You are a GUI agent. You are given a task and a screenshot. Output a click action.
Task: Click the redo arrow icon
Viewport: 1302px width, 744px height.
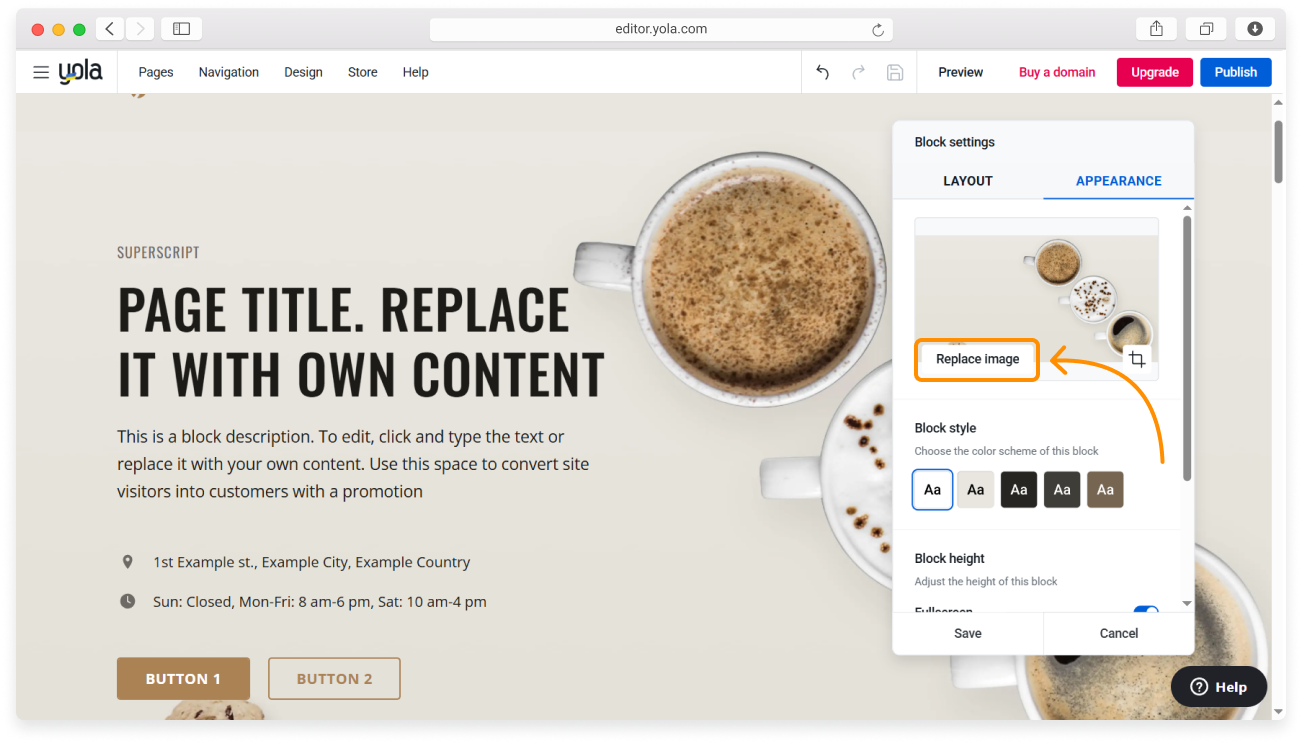(x=858, y=72)
